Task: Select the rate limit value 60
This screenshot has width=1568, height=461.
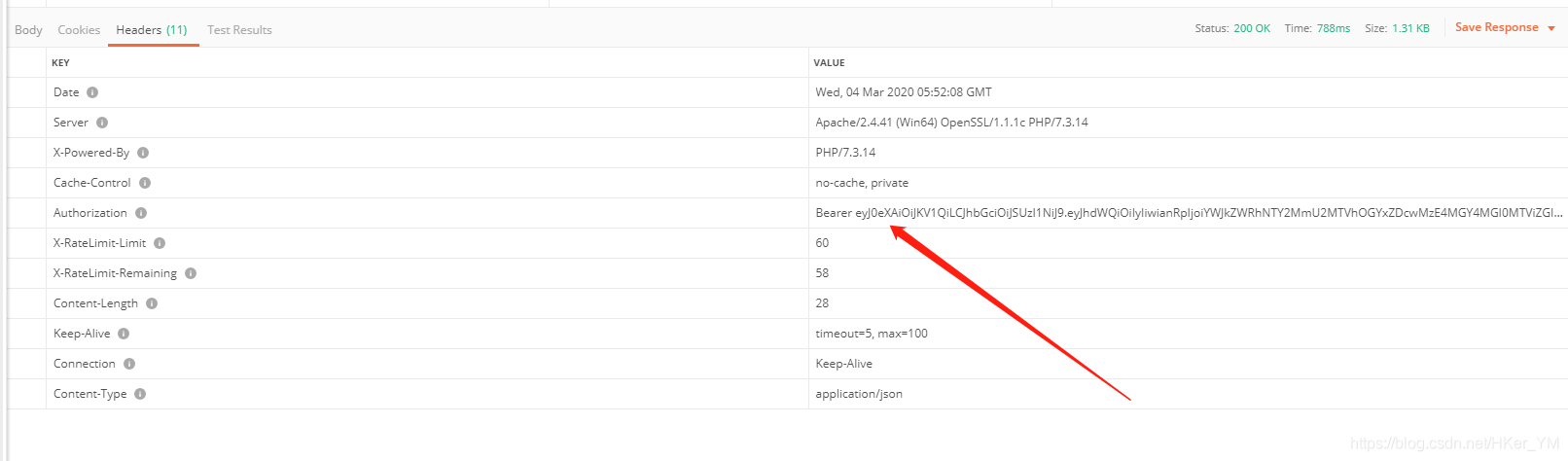Action: coord(822,243)
